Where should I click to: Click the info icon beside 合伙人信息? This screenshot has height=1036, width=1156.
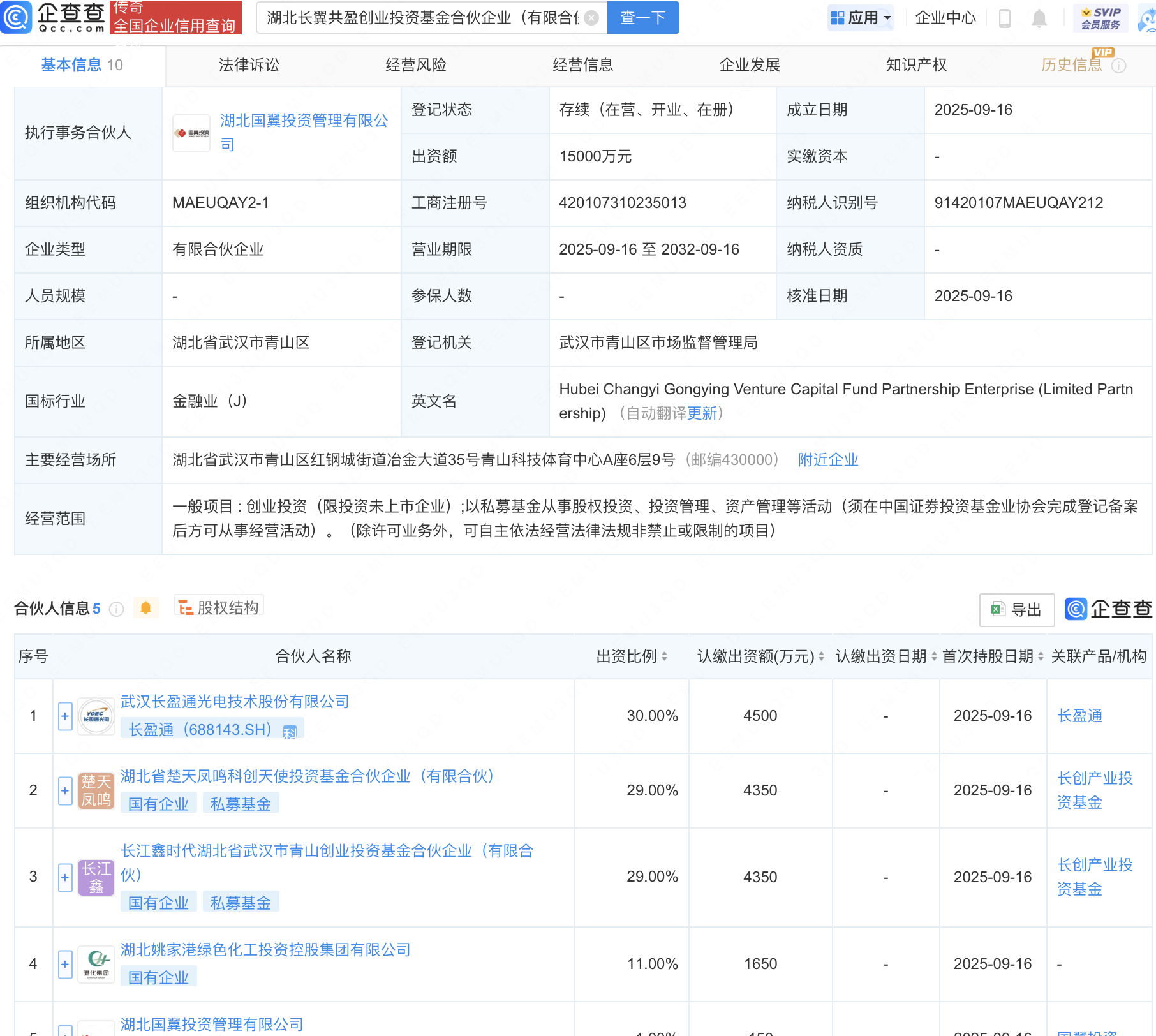point(116,609)
